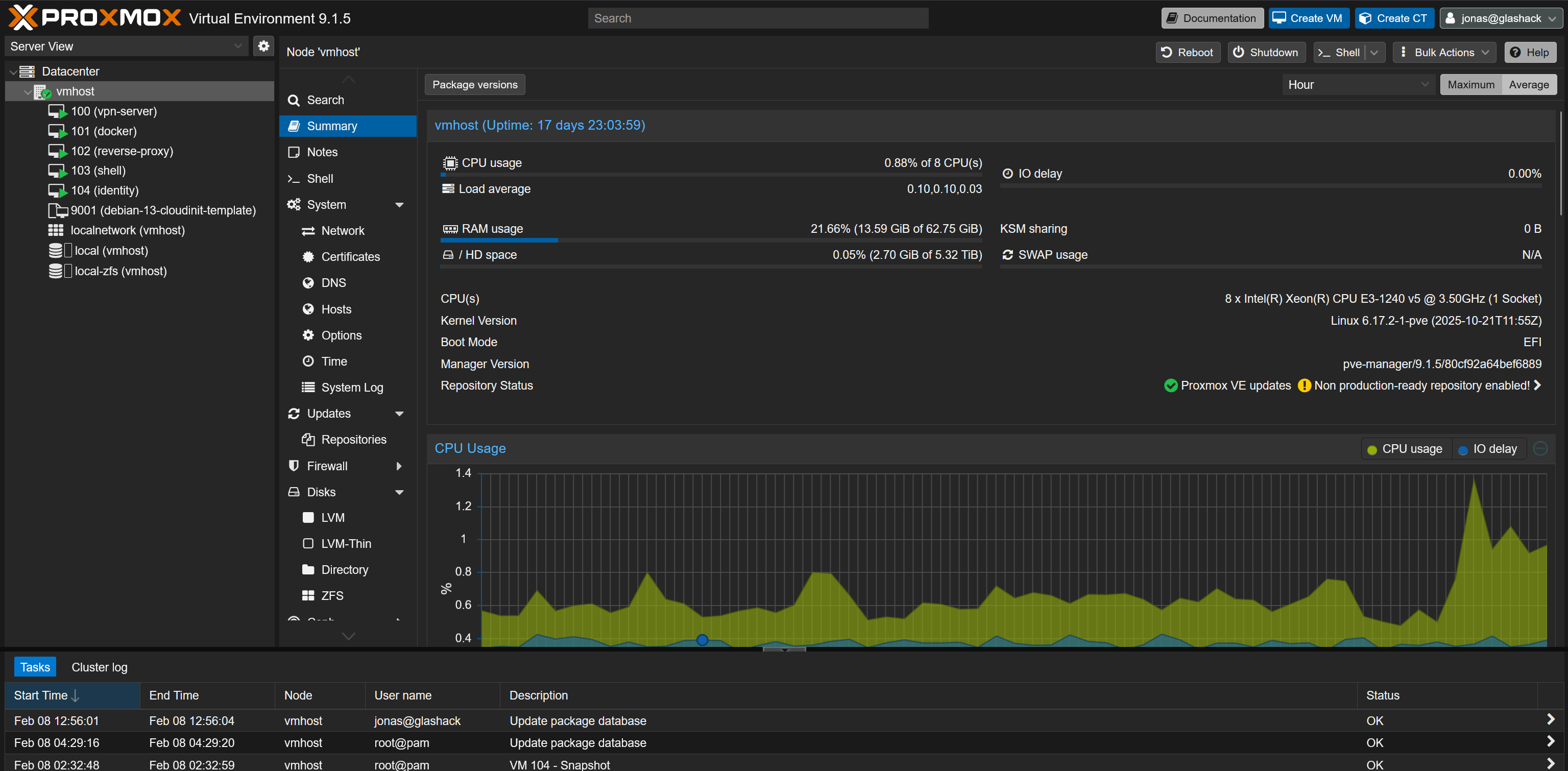Viewport: 1568px width, 771px height.
Task: Click the top Search input field
Action: [x=757, y=18]
